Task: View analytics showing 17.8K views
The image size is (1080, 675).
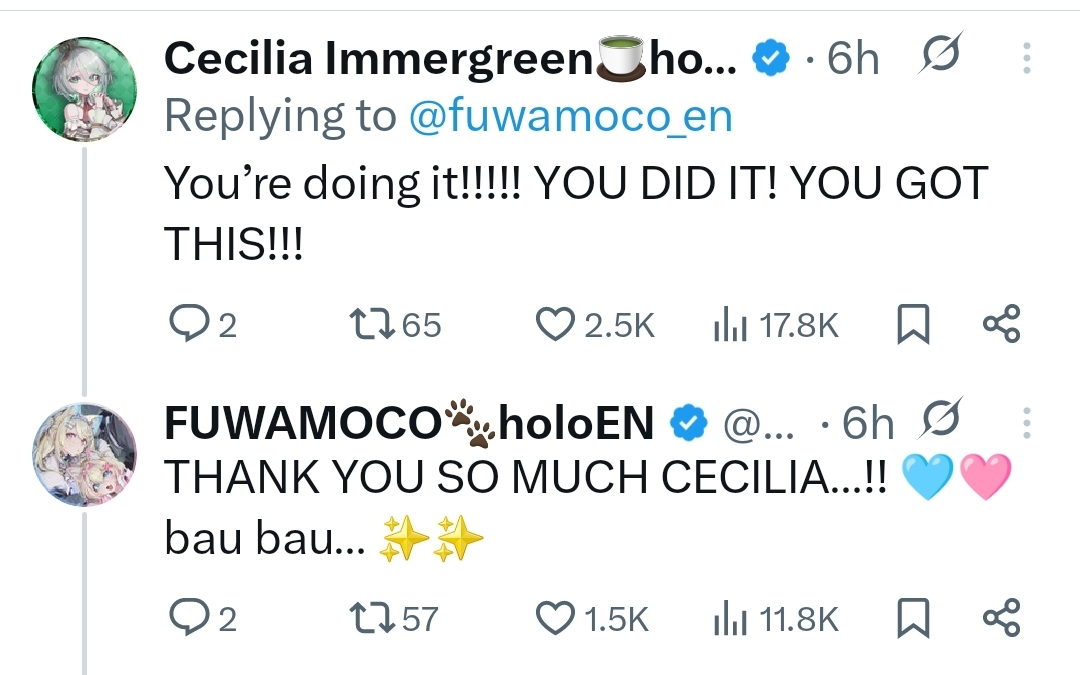Action: (726, 325)
